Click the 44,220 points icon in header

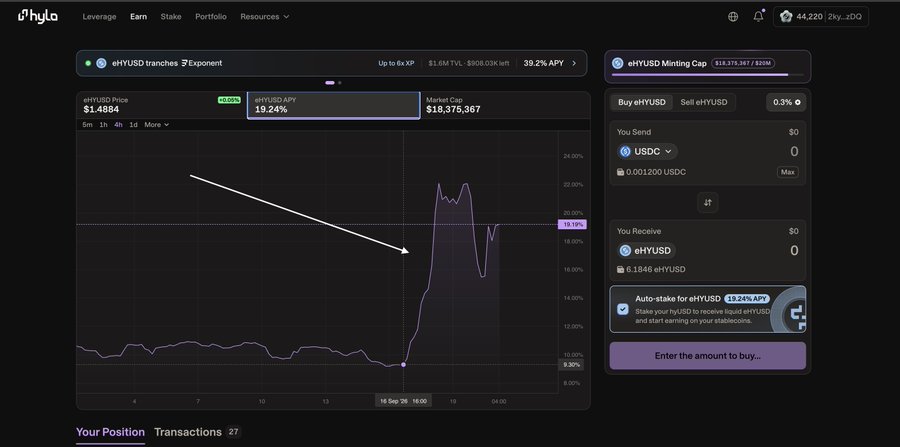(x=786, y=17)
